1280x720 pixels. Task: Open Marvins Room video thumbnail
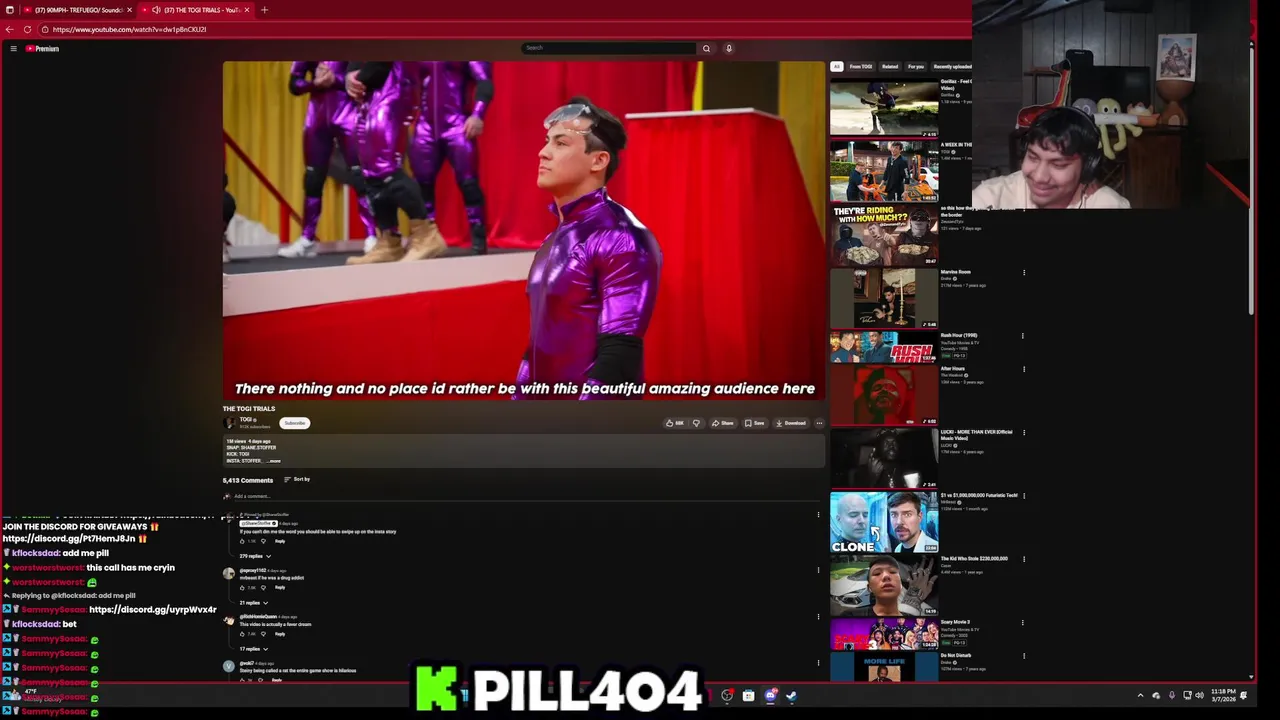tap(884, 298)
